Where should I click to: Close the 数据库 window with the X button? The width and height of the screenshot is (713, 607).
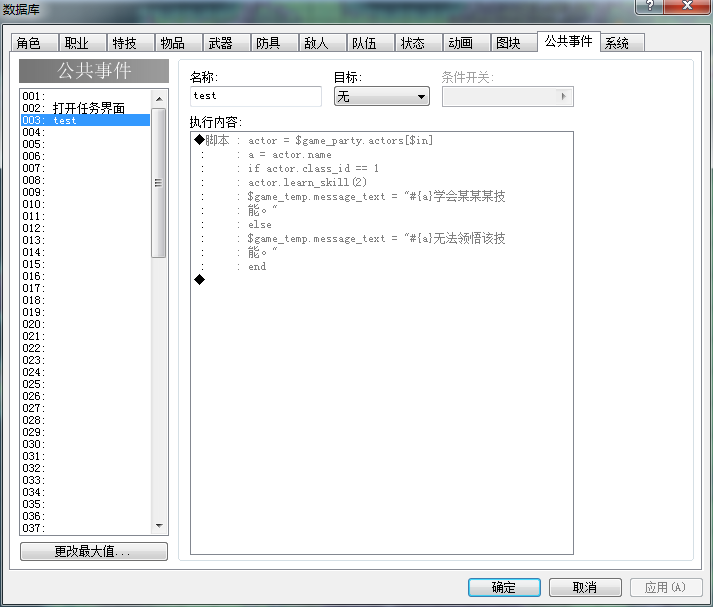point(688,6)
